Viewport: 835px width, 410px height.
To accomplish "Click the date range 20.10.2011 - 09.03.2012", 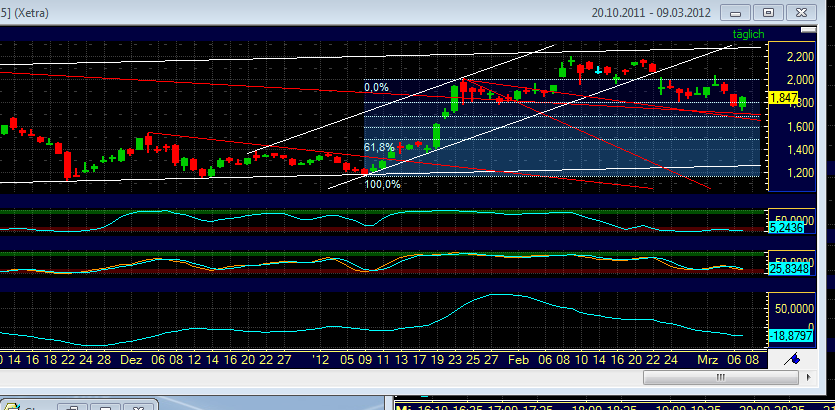I will click(x=651, y=13).
